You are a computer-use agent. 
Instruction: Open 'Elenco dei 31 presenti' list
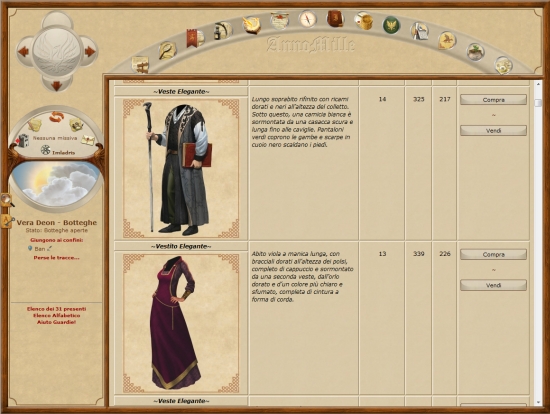56,309
